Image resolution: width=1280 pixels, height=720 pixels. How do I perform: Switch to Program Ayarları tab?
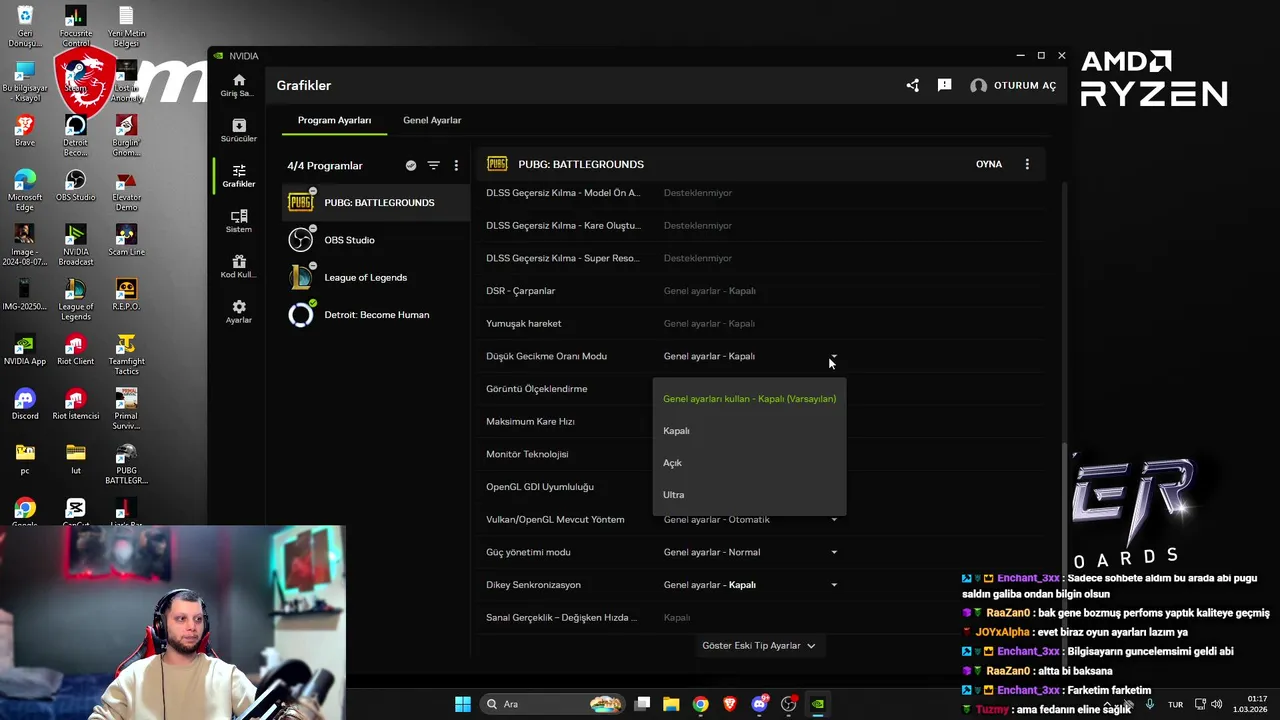point(334,120)
